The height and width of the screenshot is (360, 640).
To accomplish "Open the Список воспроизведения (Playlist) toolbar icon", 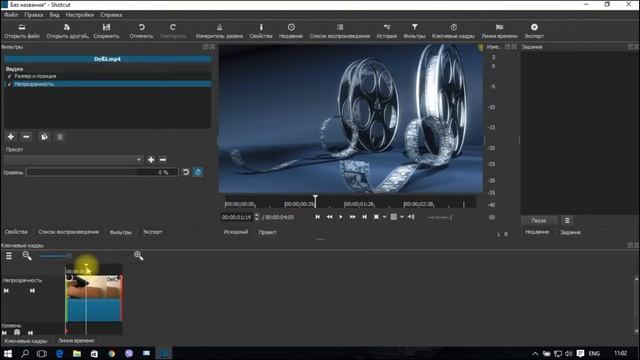I will click(340, 27).
